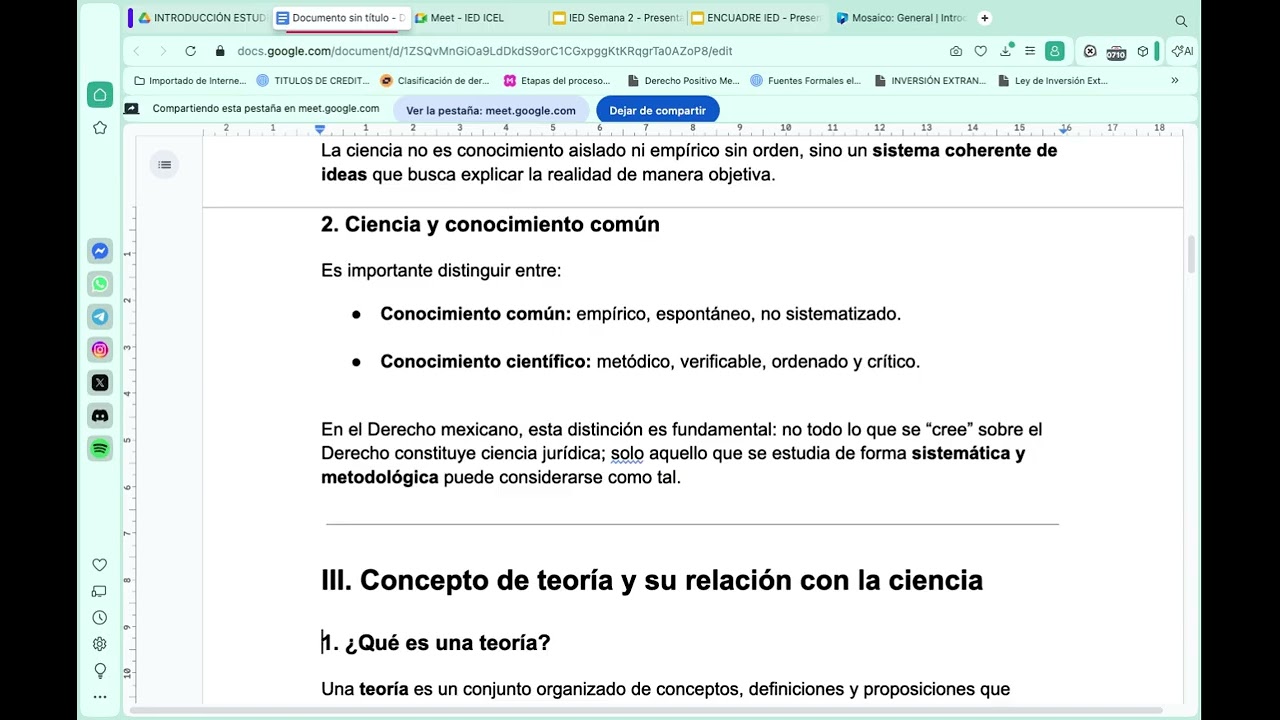Open Instagram in the sidebar
The image size is (1280, 720).
(x=100, y=350)
